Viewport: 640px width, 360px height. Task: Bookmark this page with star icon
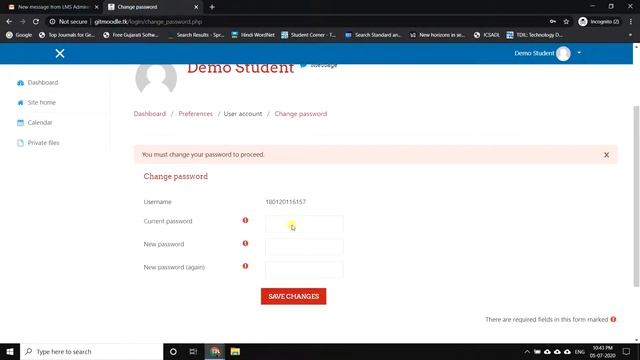coord(566,22)
